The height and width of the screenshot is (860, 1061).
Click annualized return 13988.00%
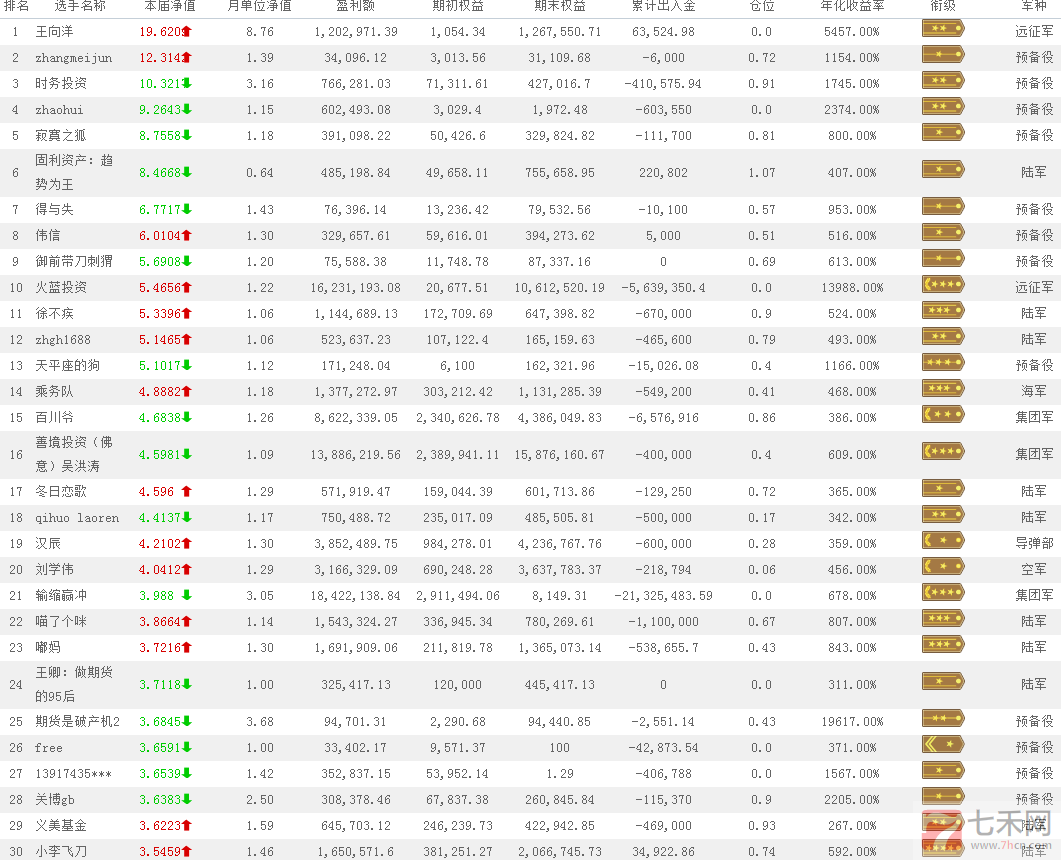tap(853, 288)
